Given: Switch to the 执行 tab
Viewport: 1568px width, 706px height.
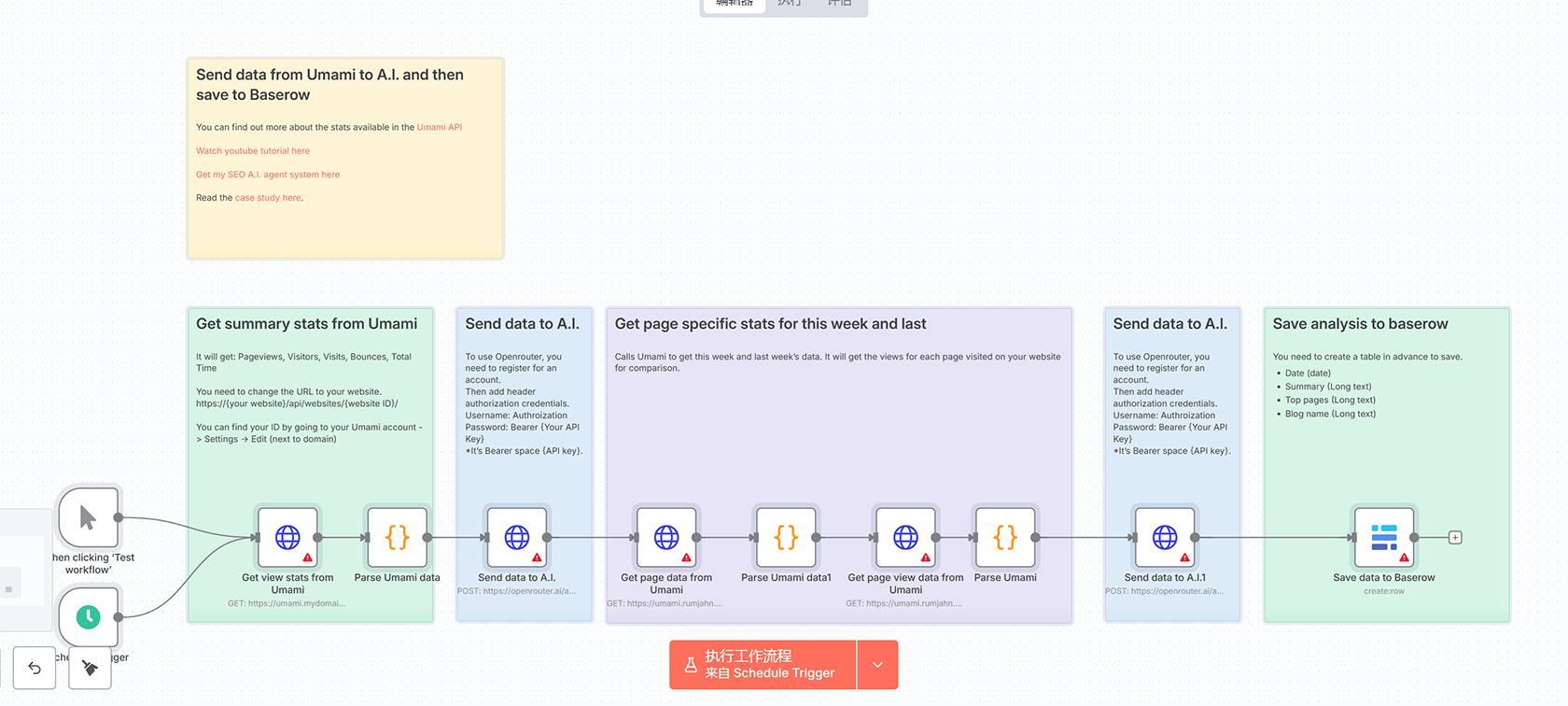Looking at the screenshot, I should pyautogui.click(x=790, y=4).
